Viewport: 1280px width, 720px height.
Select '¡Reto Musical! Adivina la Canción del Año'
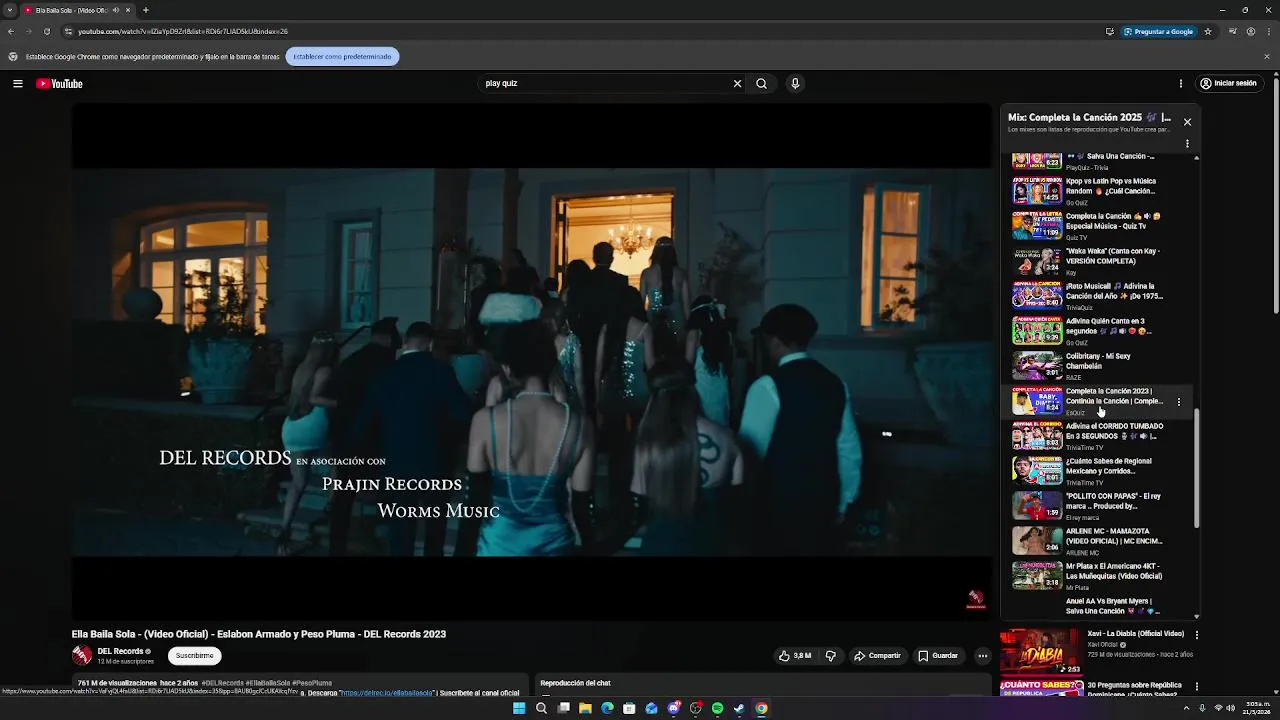coord(1099,296)
